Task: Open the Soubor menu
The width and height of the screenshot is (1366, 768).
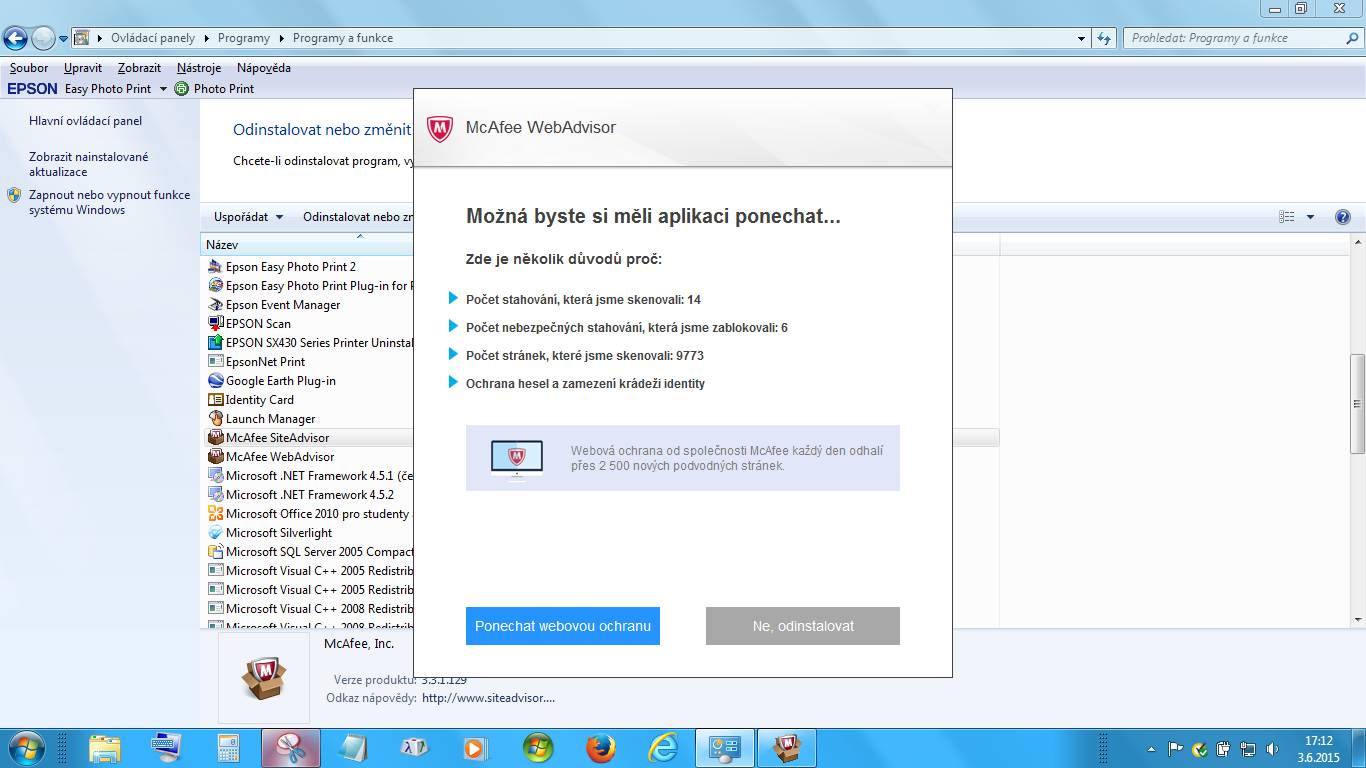Action: pyautogui.click(x=29, y=68)
